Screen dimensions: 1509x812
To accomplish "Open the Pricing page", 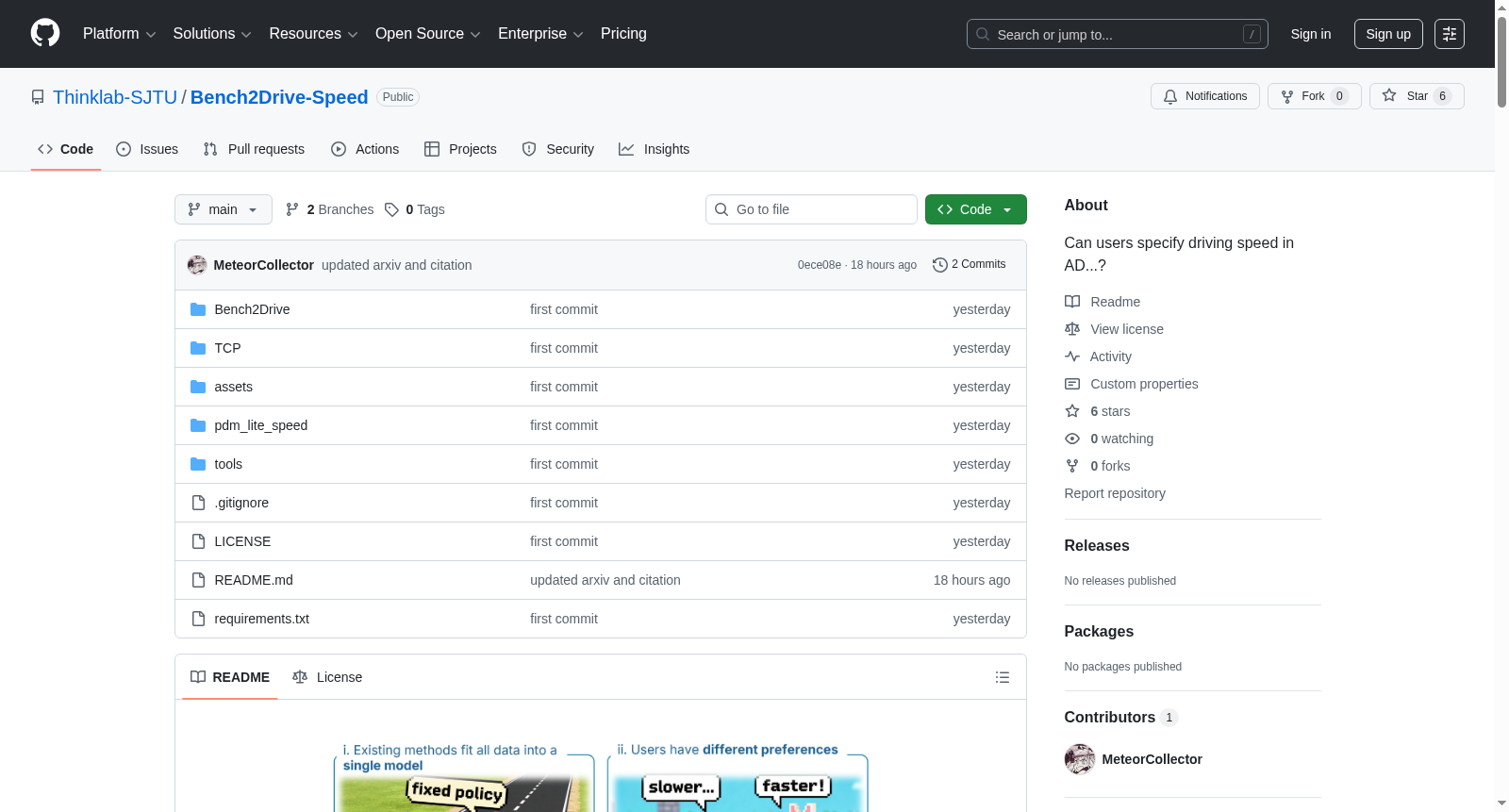I will click(x=623, y=34).
